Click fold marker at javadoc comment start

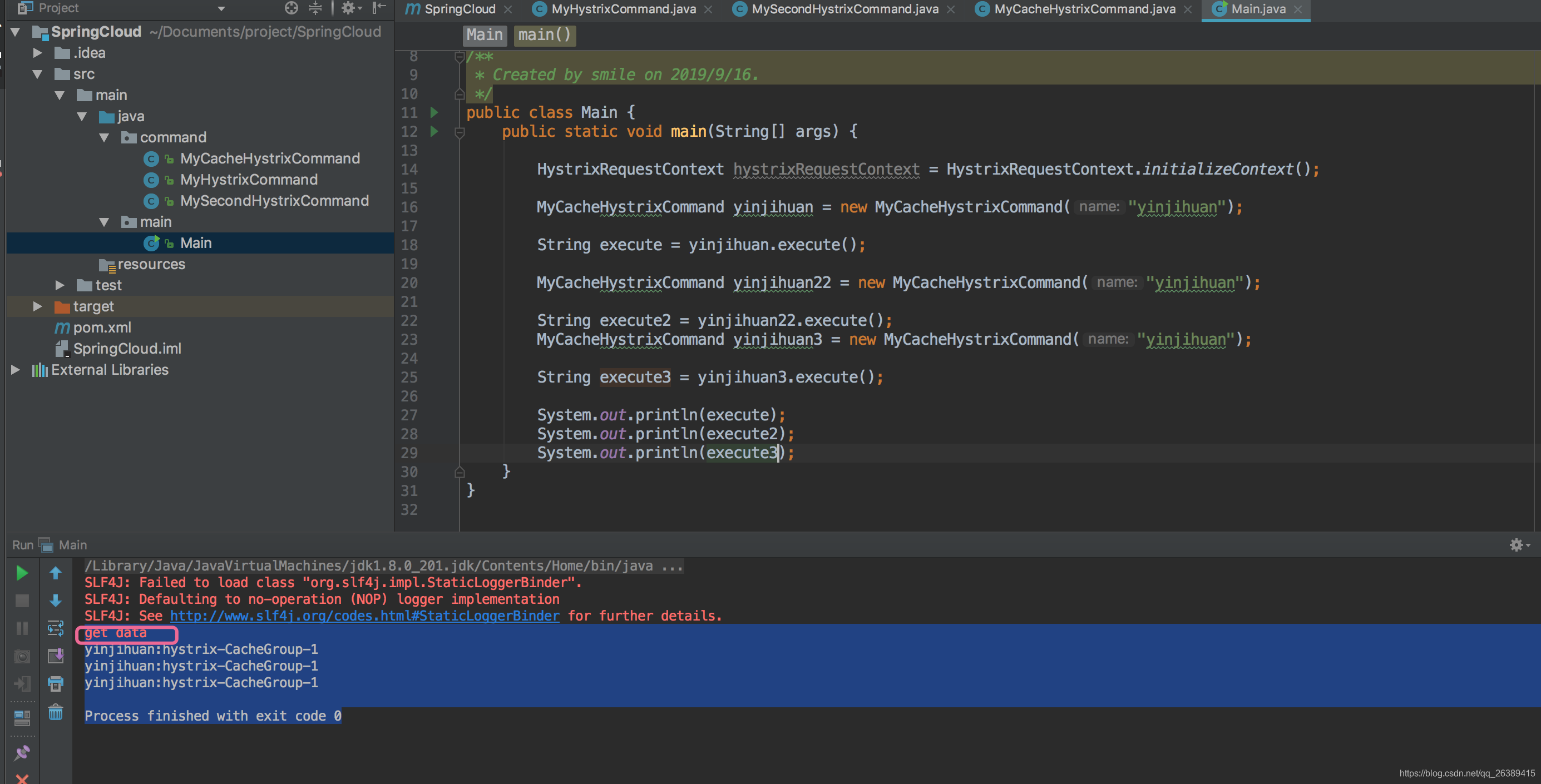tap(460, 57)
